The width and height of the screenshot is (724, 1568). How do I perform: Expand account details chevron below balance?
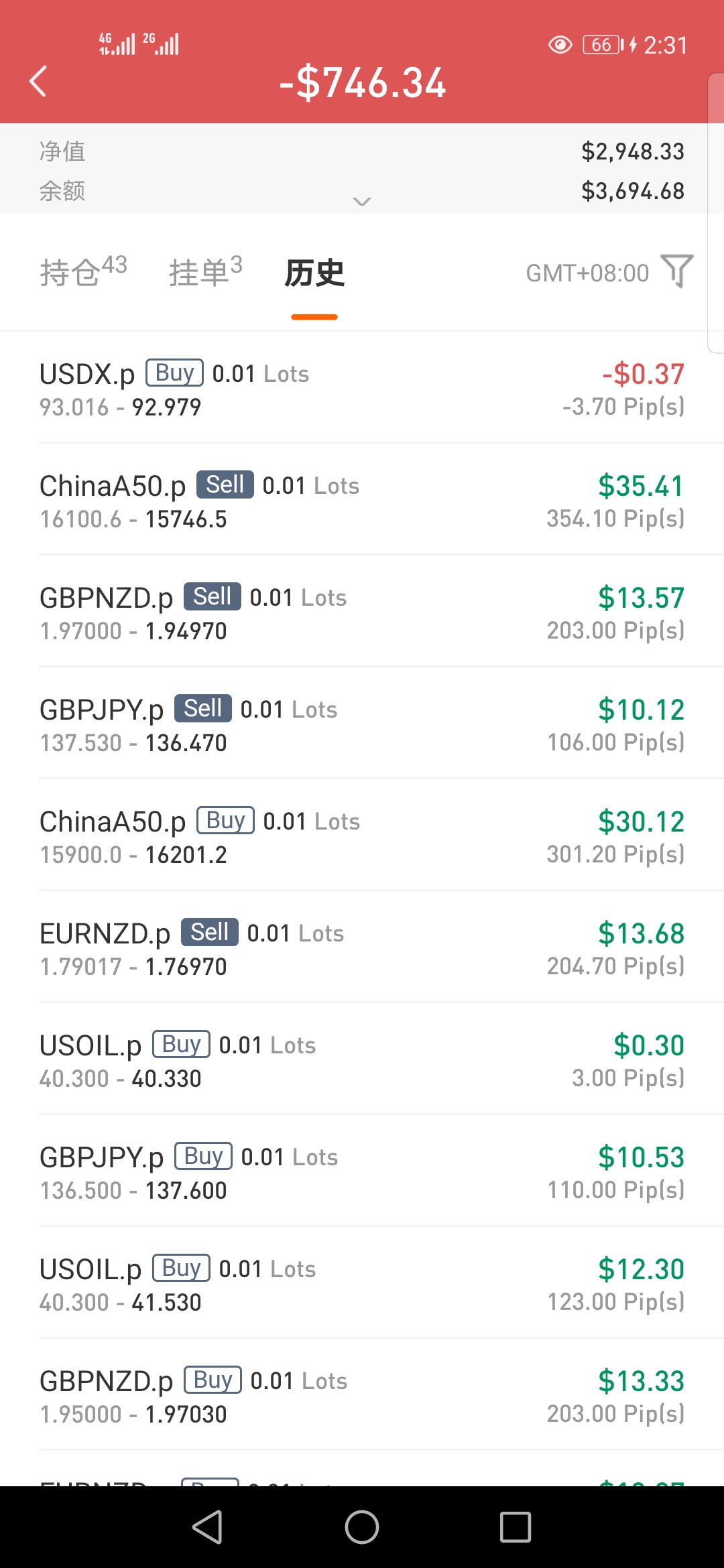tap(362, 202)
